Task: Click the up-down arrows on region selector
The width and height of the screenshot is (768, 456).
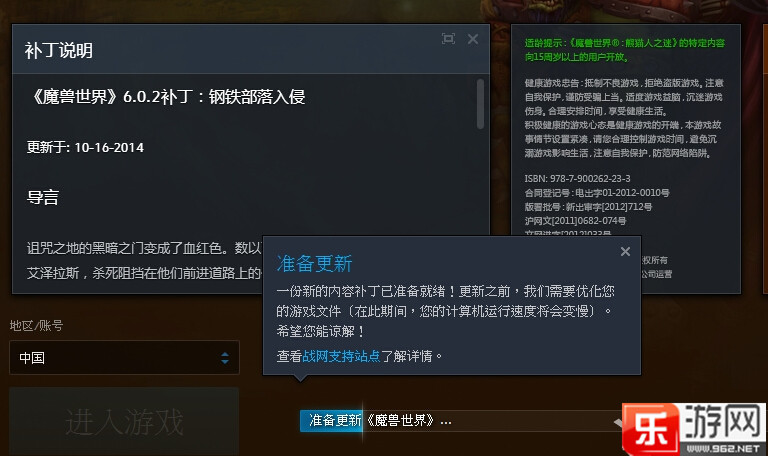Action: [x=225, y=358]
